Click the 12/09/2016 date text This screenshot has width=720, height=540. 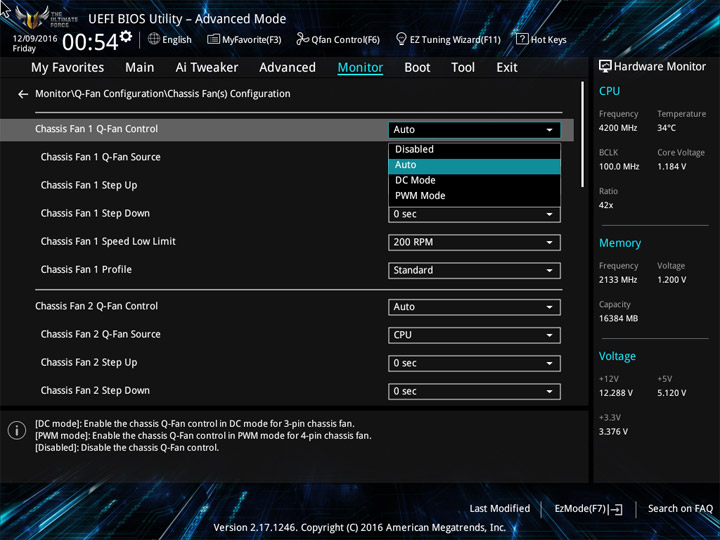35,39
